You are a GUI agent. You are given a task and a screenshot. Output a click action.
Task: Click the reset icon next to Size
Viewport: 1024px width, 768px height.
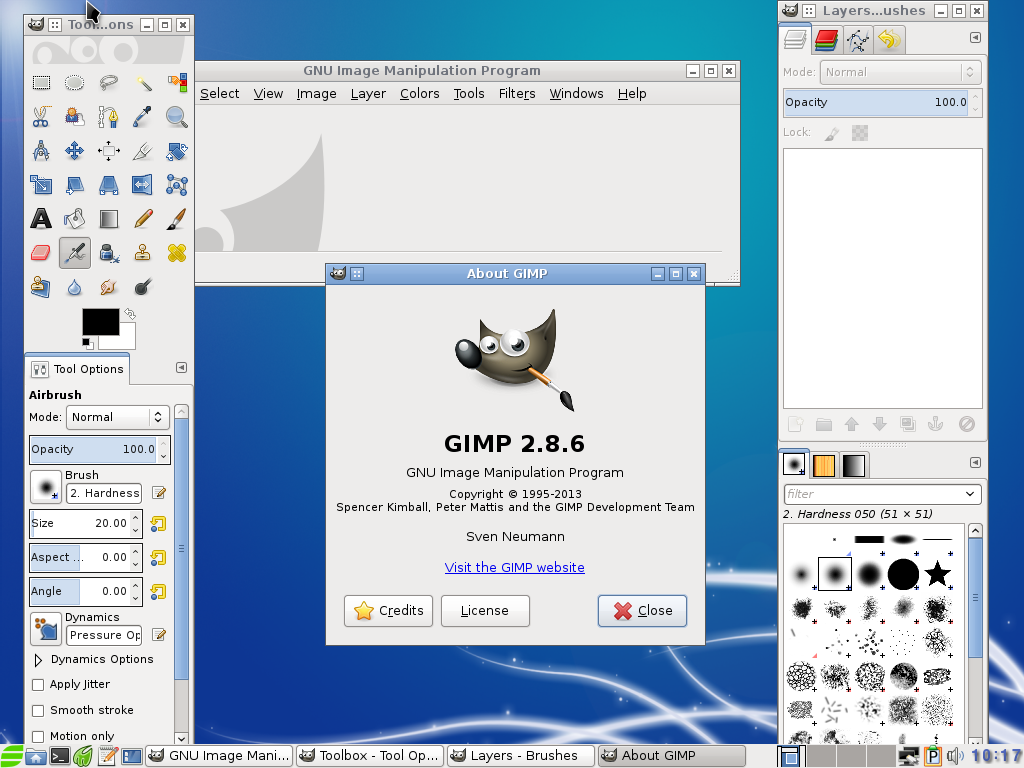tap(158, 523)
